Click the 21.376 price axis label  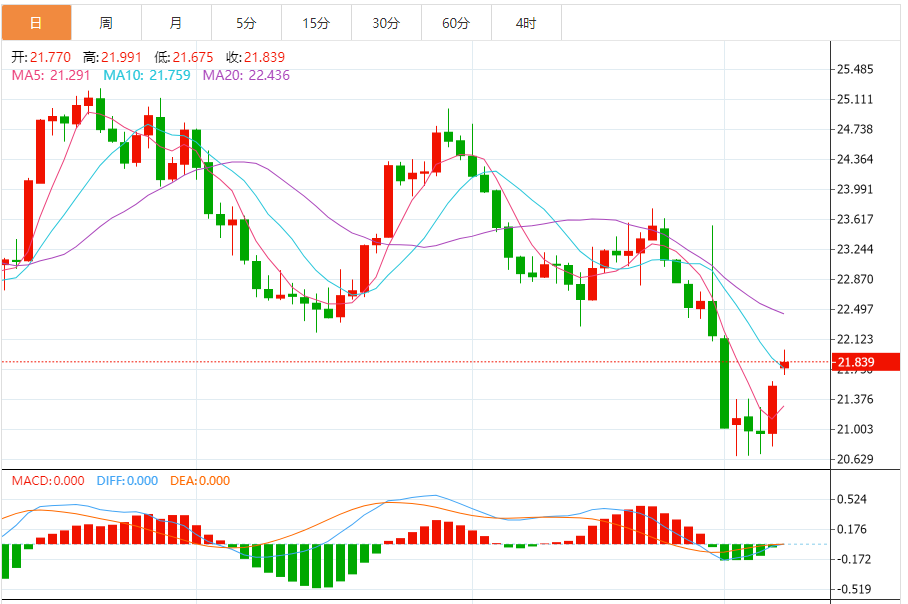click(855, 399)
